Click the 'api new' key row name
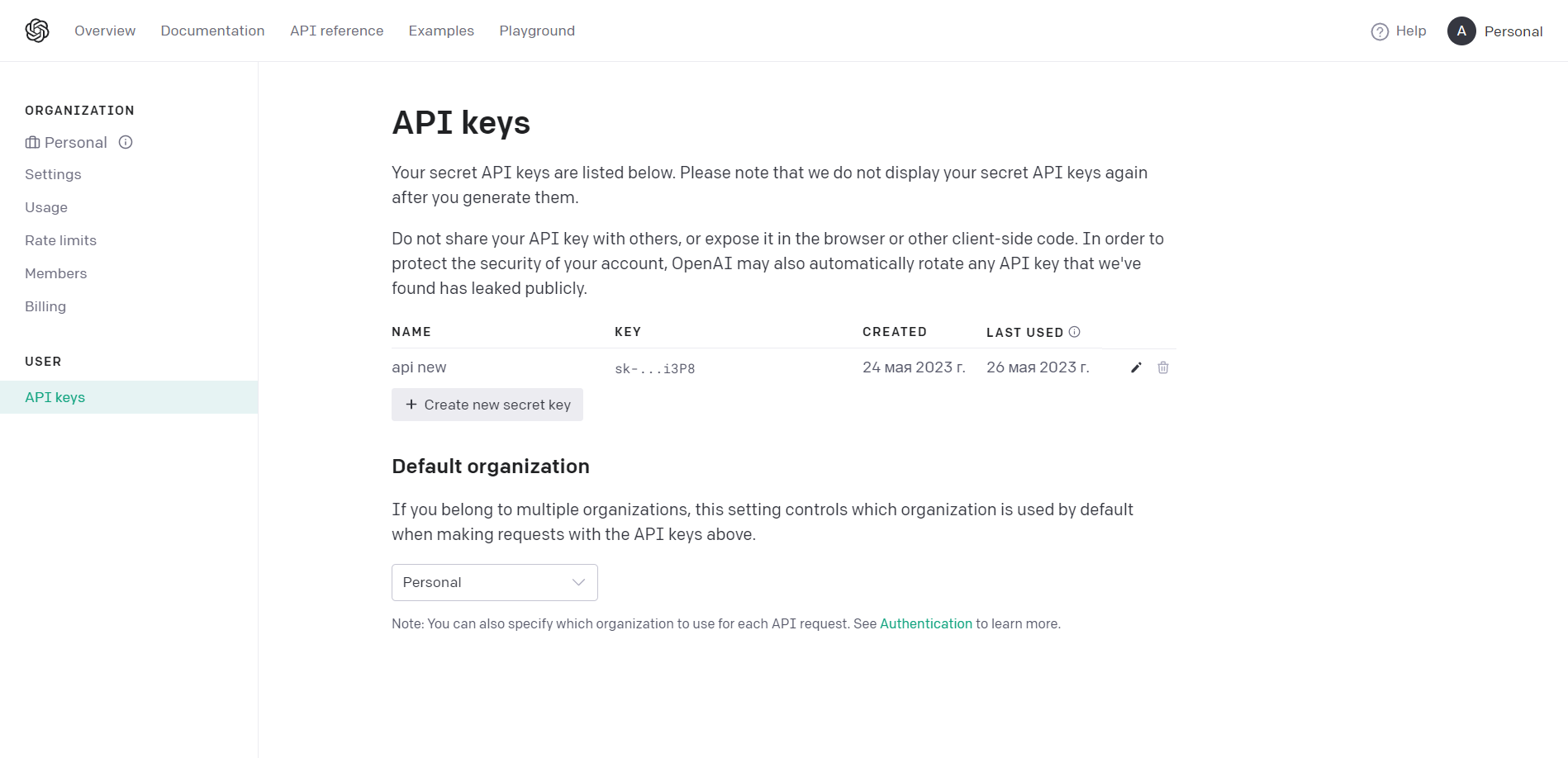 tap(419, 367)
